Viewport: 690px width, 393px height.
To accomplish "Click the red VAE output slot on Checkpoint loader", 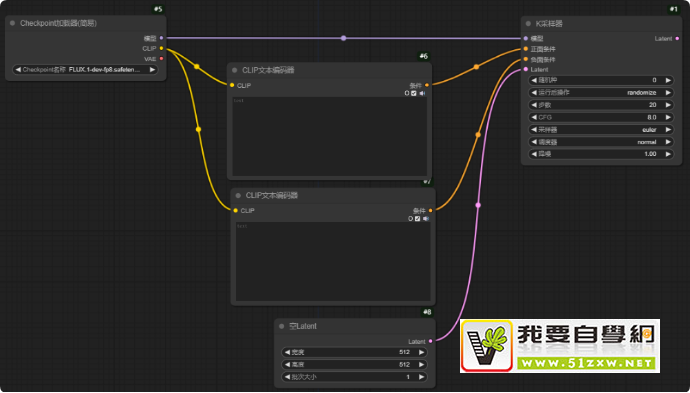I will [161, 59].
